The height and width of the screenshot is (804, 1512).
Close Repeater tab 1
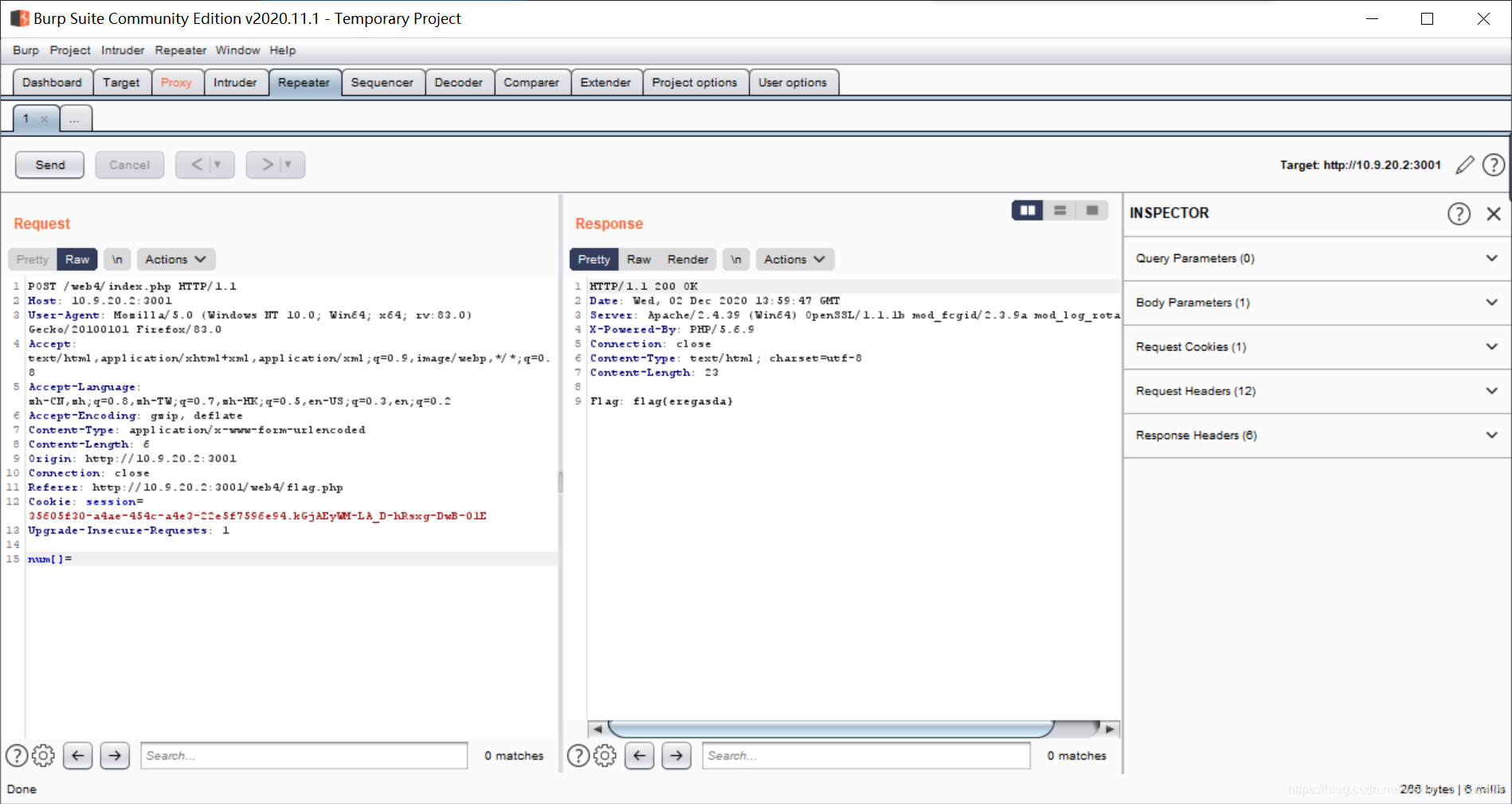pyautogui.click(x=45, y=120)
